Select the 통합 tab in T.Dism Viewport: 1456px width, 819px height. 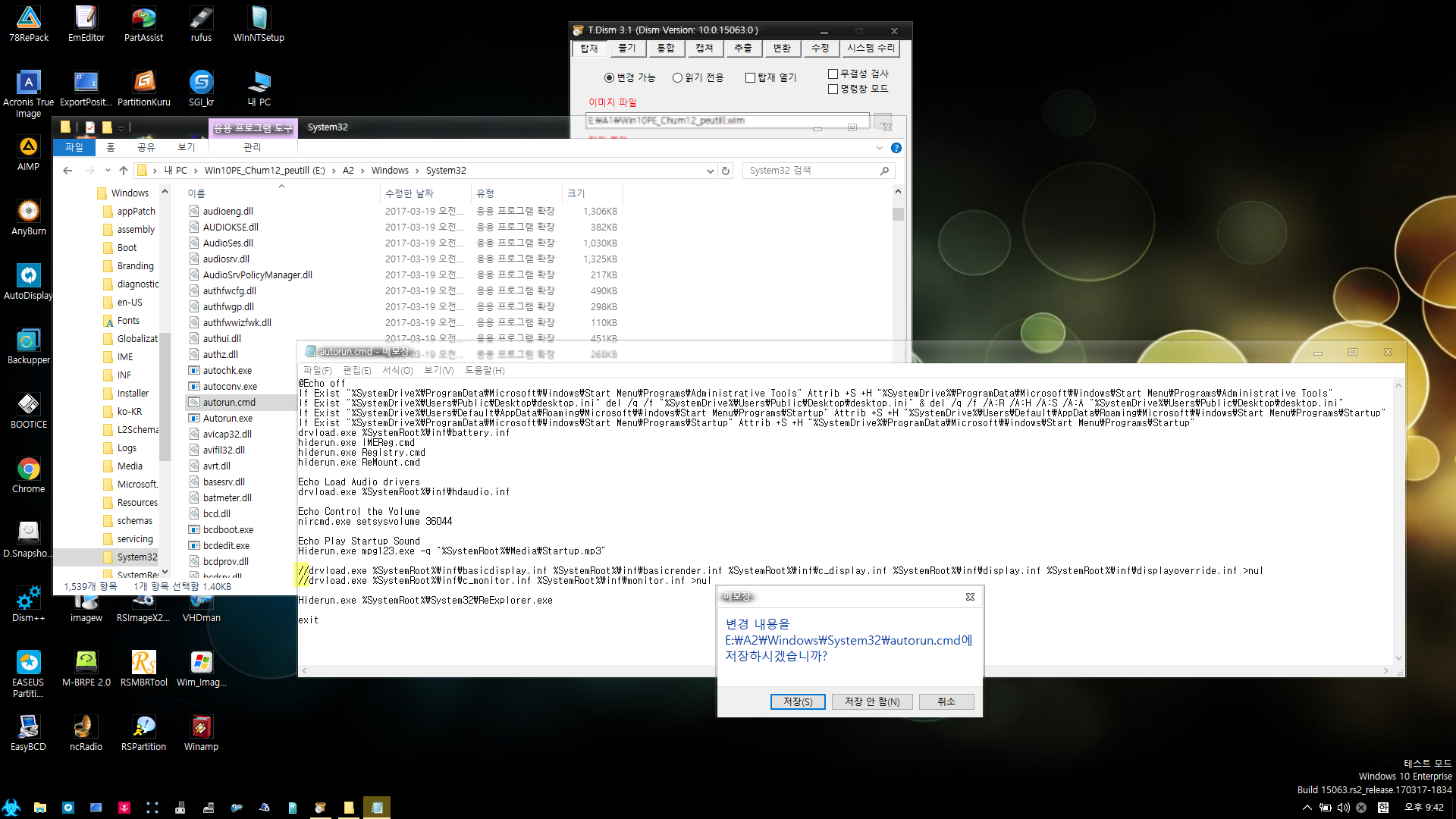point(664,48)
